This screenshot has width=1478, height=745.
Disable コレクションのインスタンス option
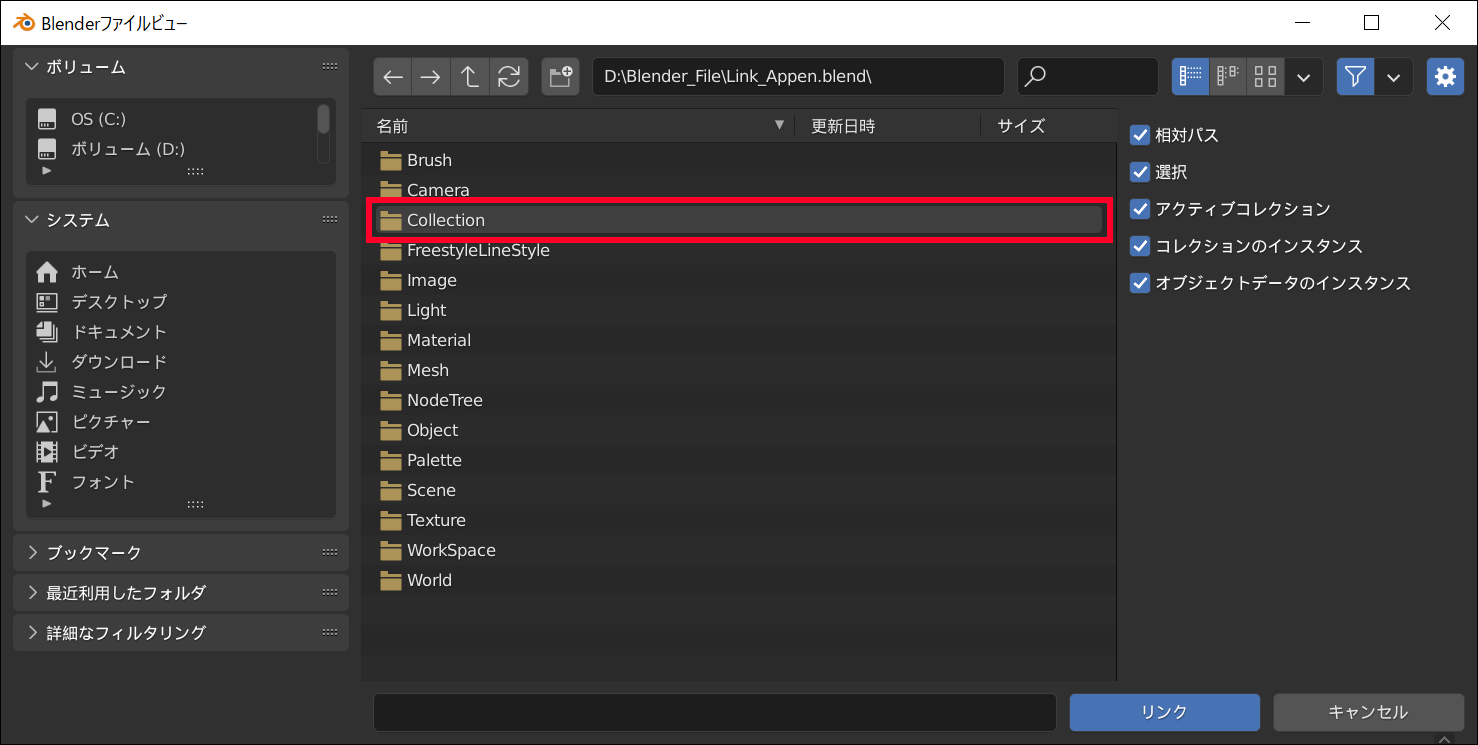tap(1140, 246)
